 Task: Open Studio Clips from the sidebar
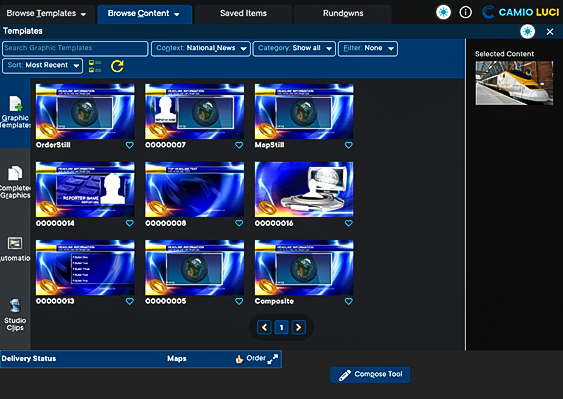point(15,314)
